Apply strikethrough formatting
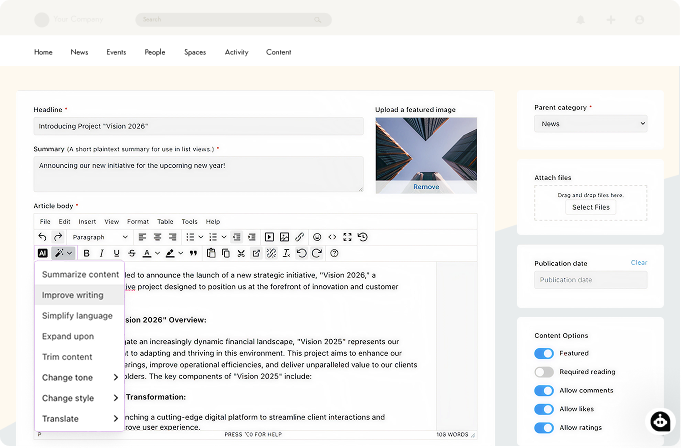This screenshot has width=681, height=448. click(132, 253)
